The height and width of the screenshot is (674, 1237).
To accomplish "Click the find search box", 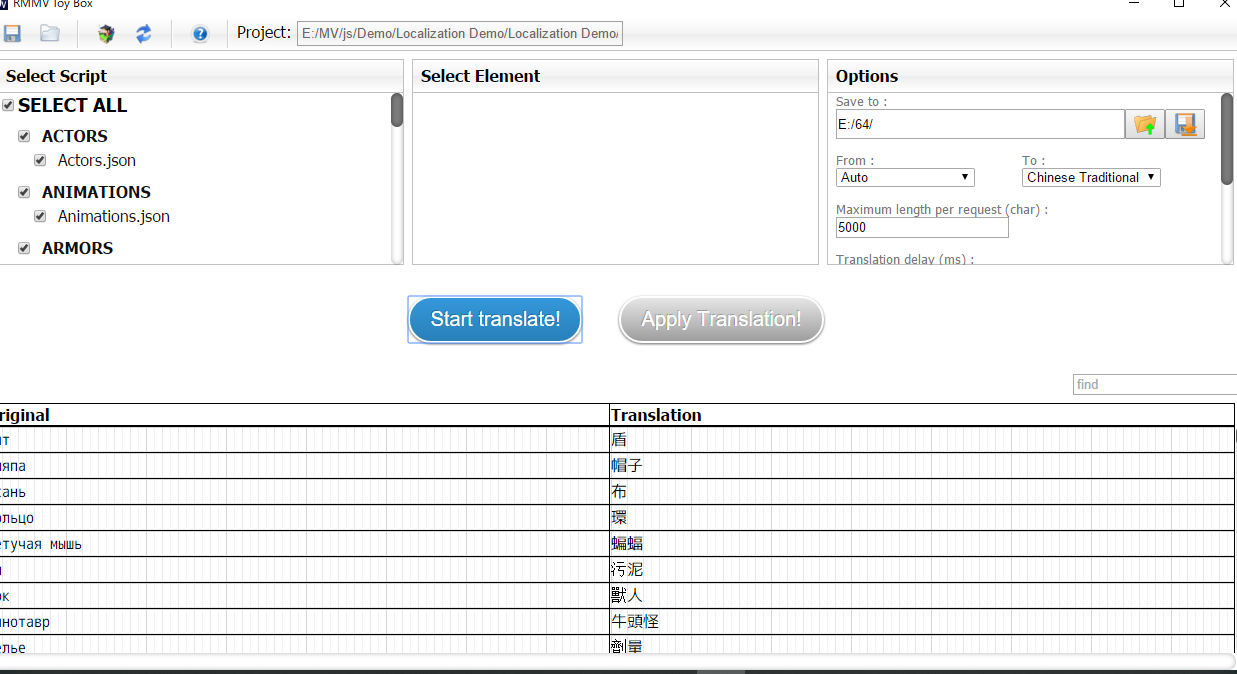I will [x=1155, y=384].
